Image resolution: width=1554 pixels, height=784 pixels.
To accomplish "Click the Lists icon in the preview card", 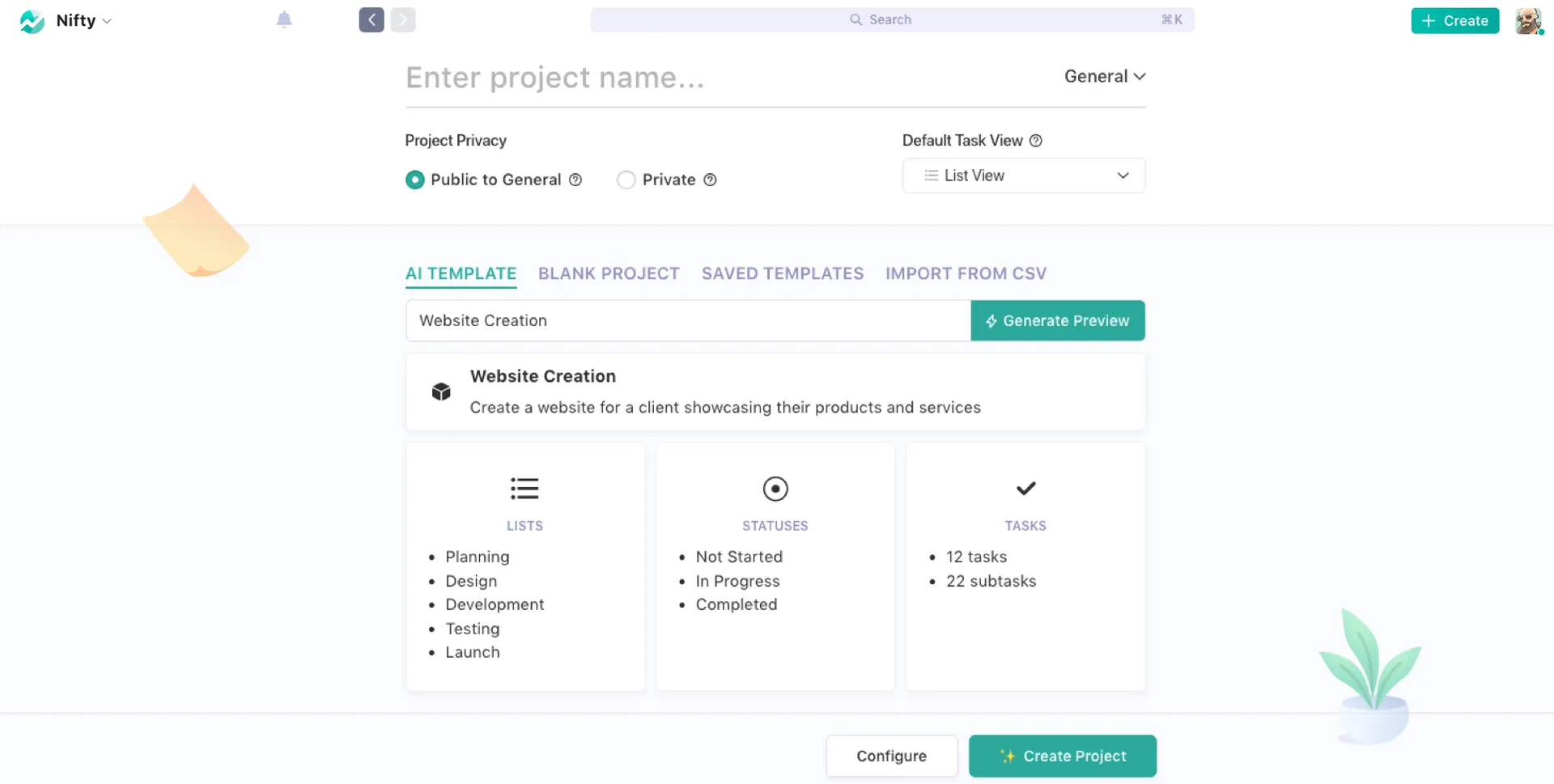I will tap(524, 489).
